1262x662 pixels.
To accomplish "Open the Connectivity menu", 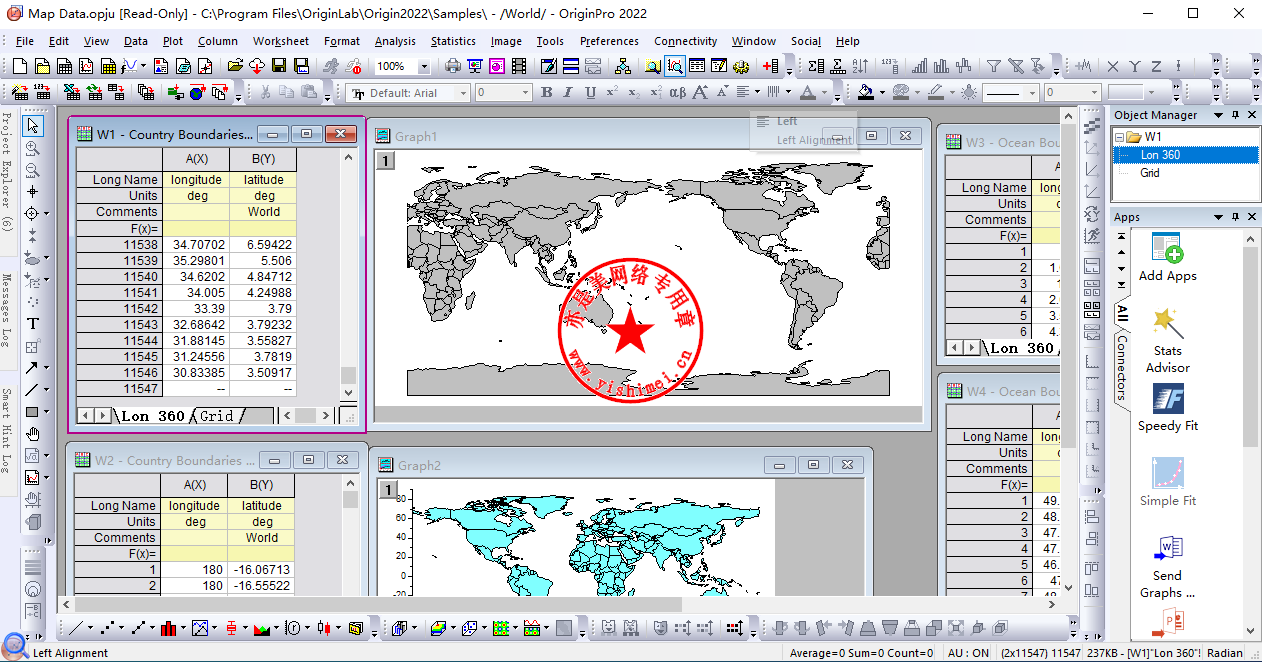I will click(685, 41).
